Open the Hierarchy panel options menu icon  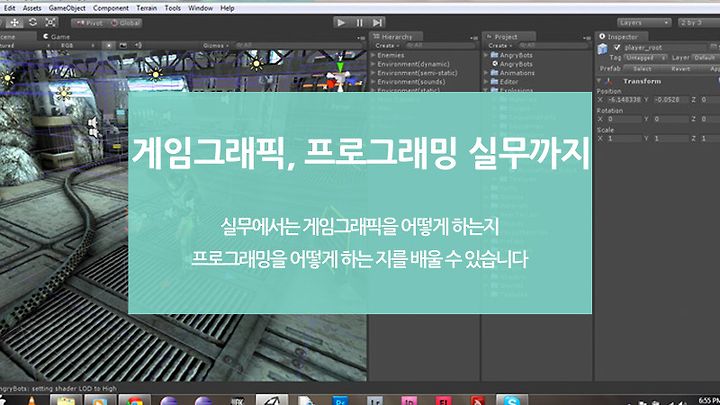473,38
